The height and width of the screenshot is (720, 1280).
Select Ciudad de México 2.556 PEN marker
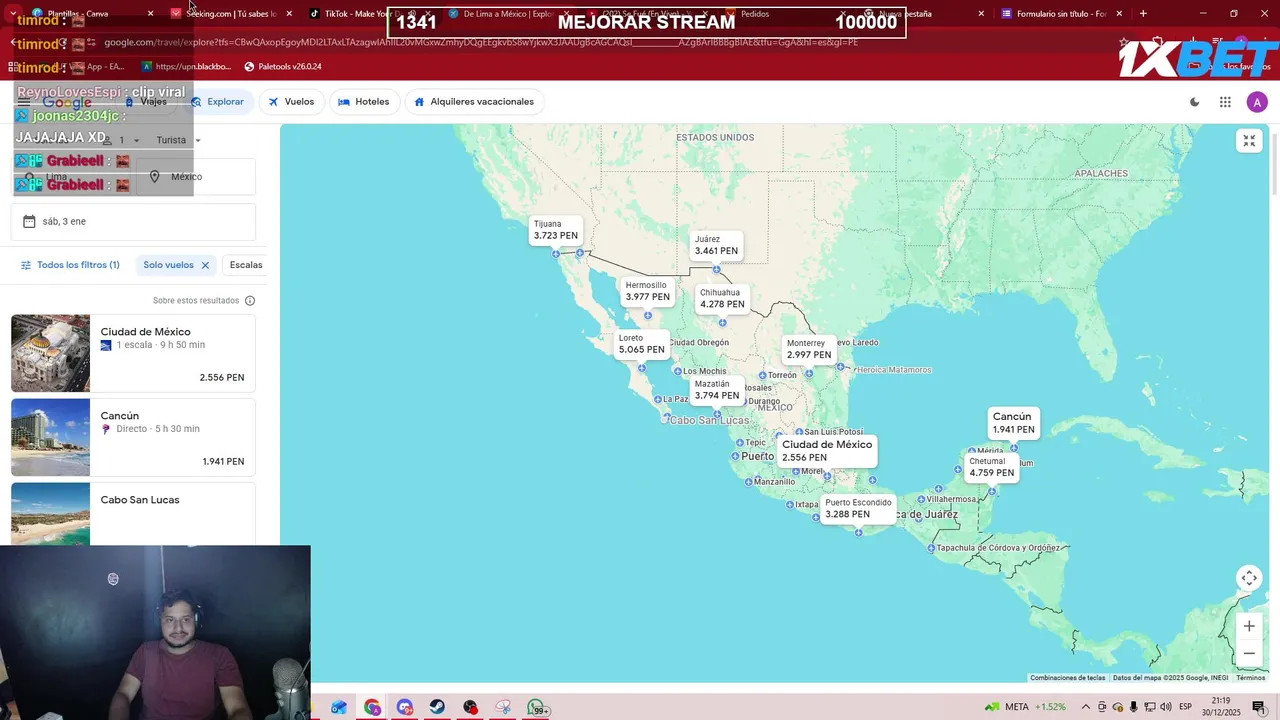pyautogui.click(x=827, y=451)
